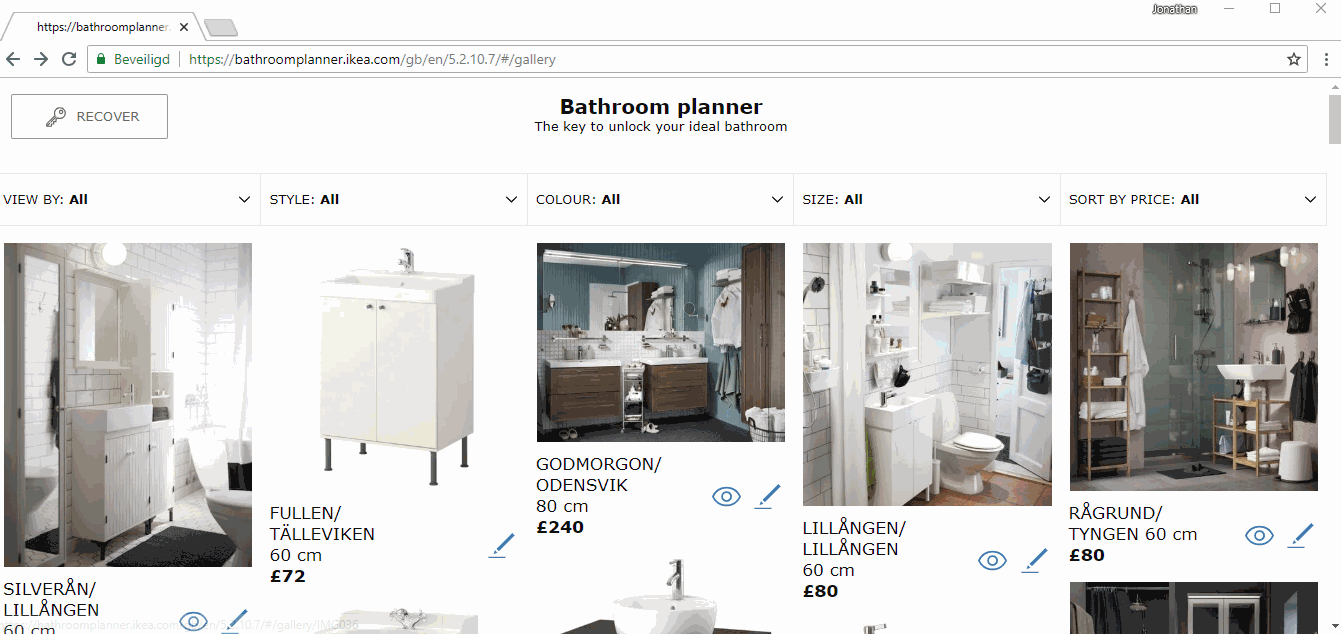Open the VIEW BY filter dropdown
This screenshot has height=634, width=1341.
[x=130, y=199]
